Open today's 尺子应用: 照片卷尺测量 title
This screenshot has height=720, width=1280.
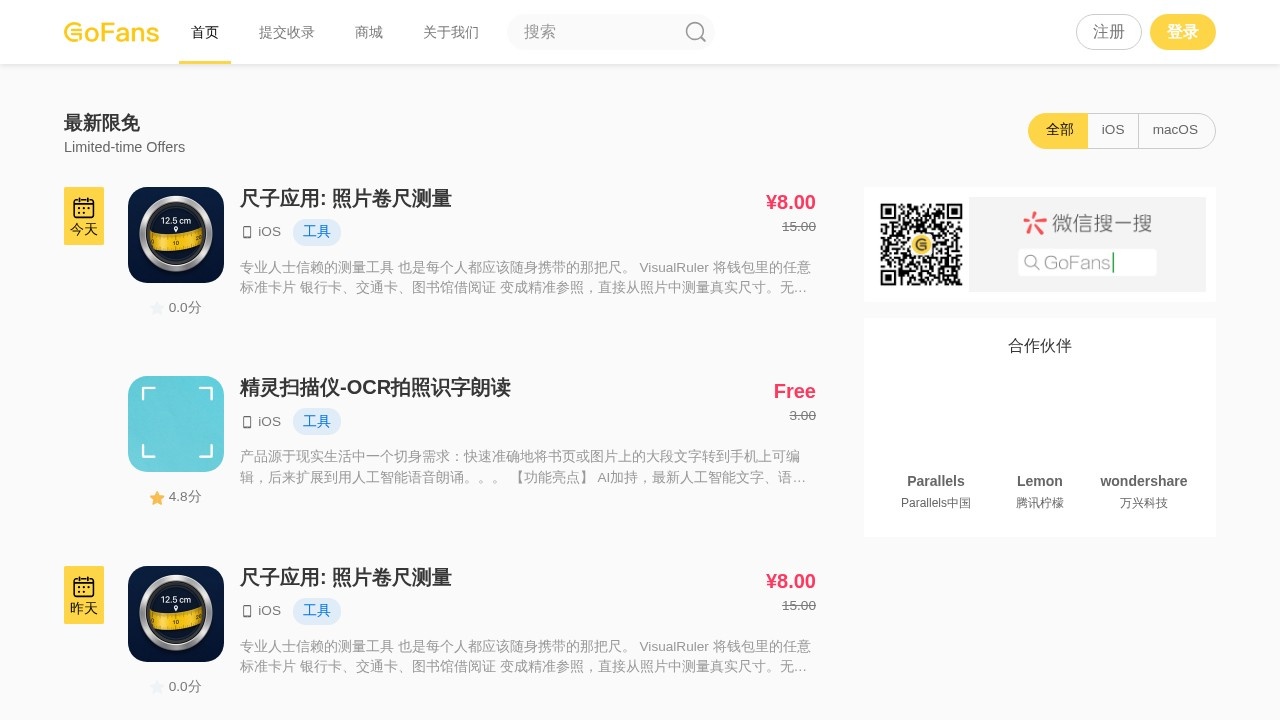(346, 199)
